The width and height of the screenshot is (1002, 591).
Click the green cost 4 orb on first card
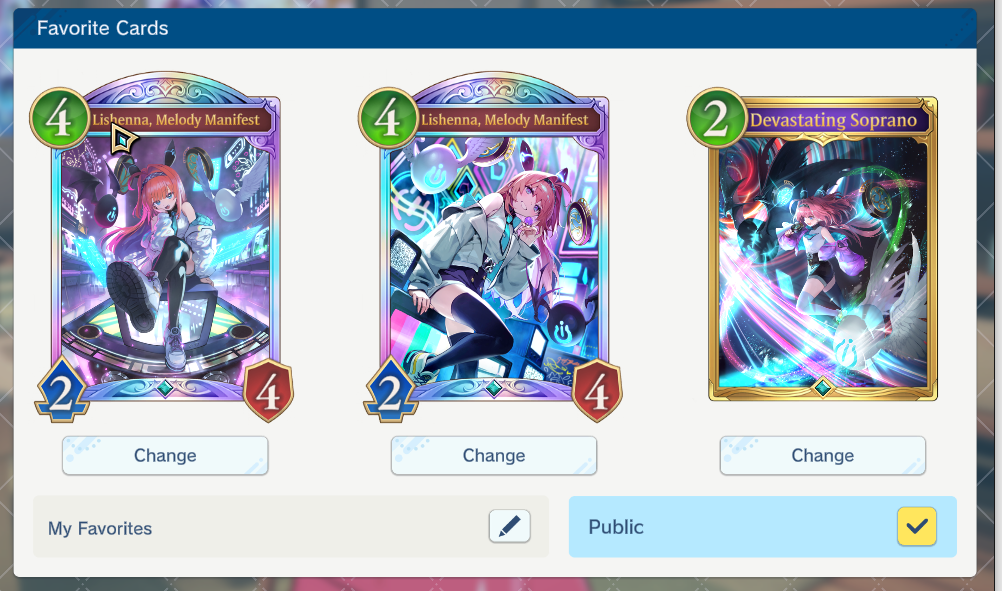[59, 118]
